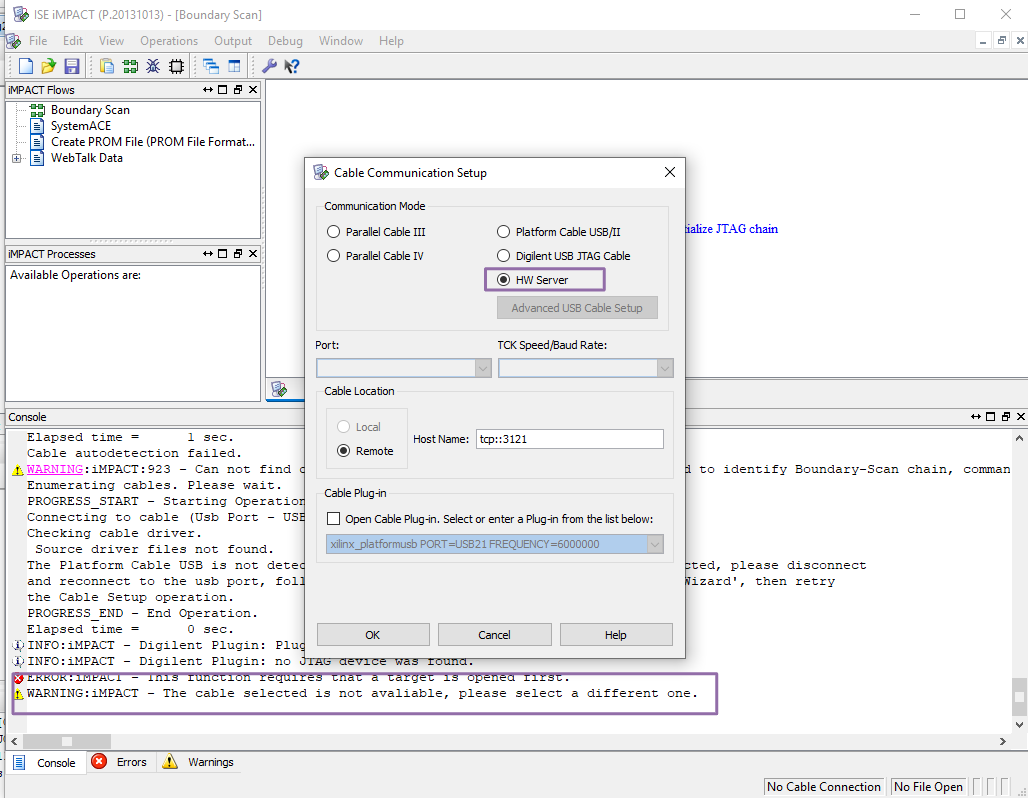Switch to the Errors tab

click(x=120, y=762)
